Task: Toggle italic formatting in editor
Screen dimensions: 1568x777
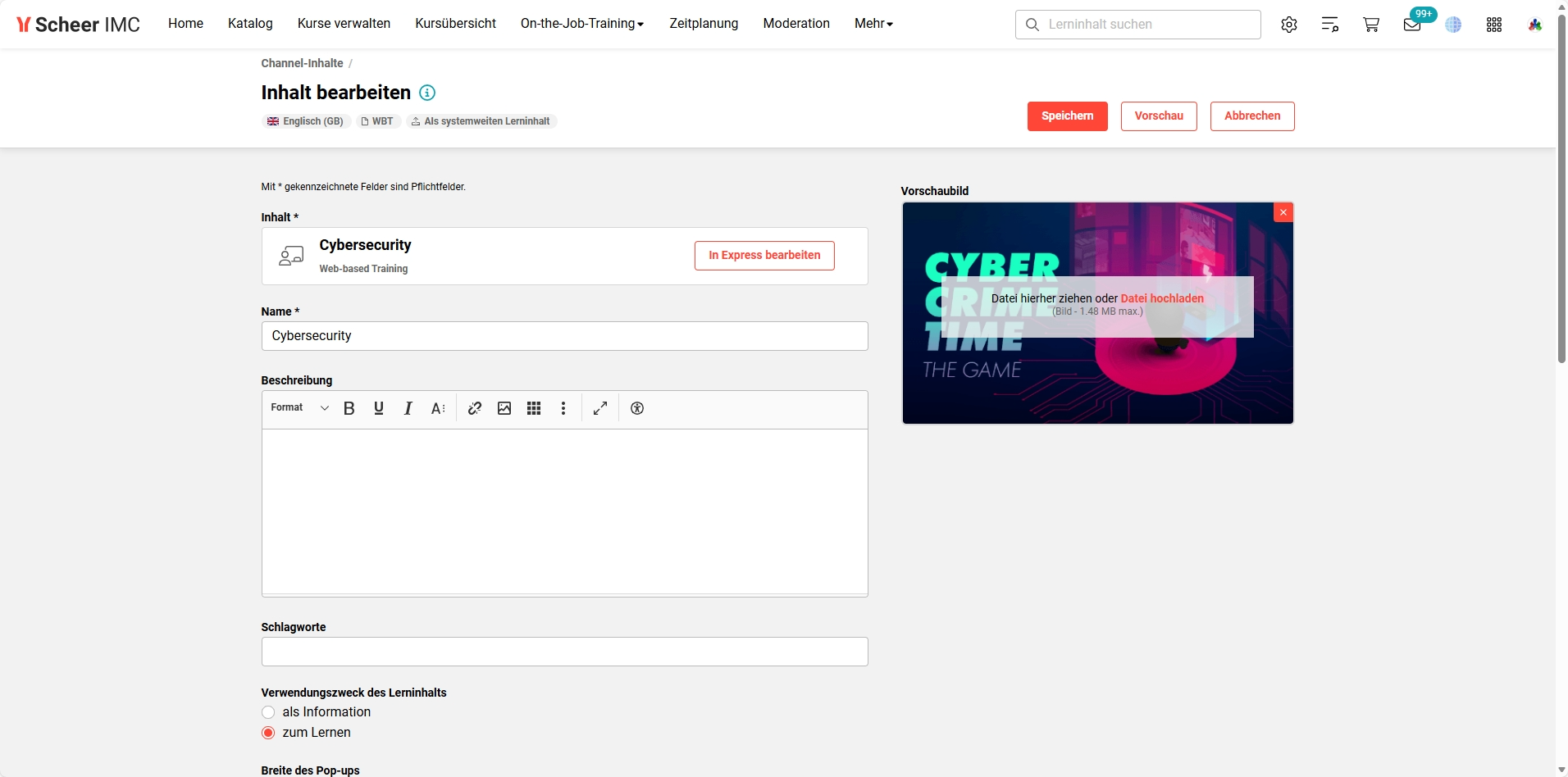Action: (x=408, y=408)
